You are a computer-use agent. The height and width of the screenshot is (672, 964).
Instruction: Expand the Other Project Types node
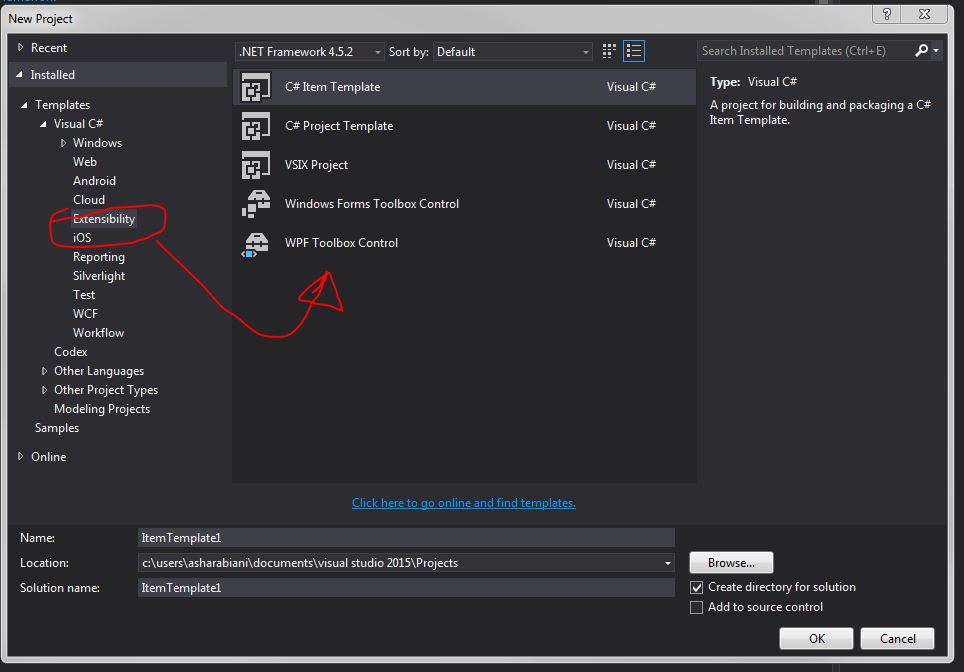pyautogui.click(x=44, y=390)
